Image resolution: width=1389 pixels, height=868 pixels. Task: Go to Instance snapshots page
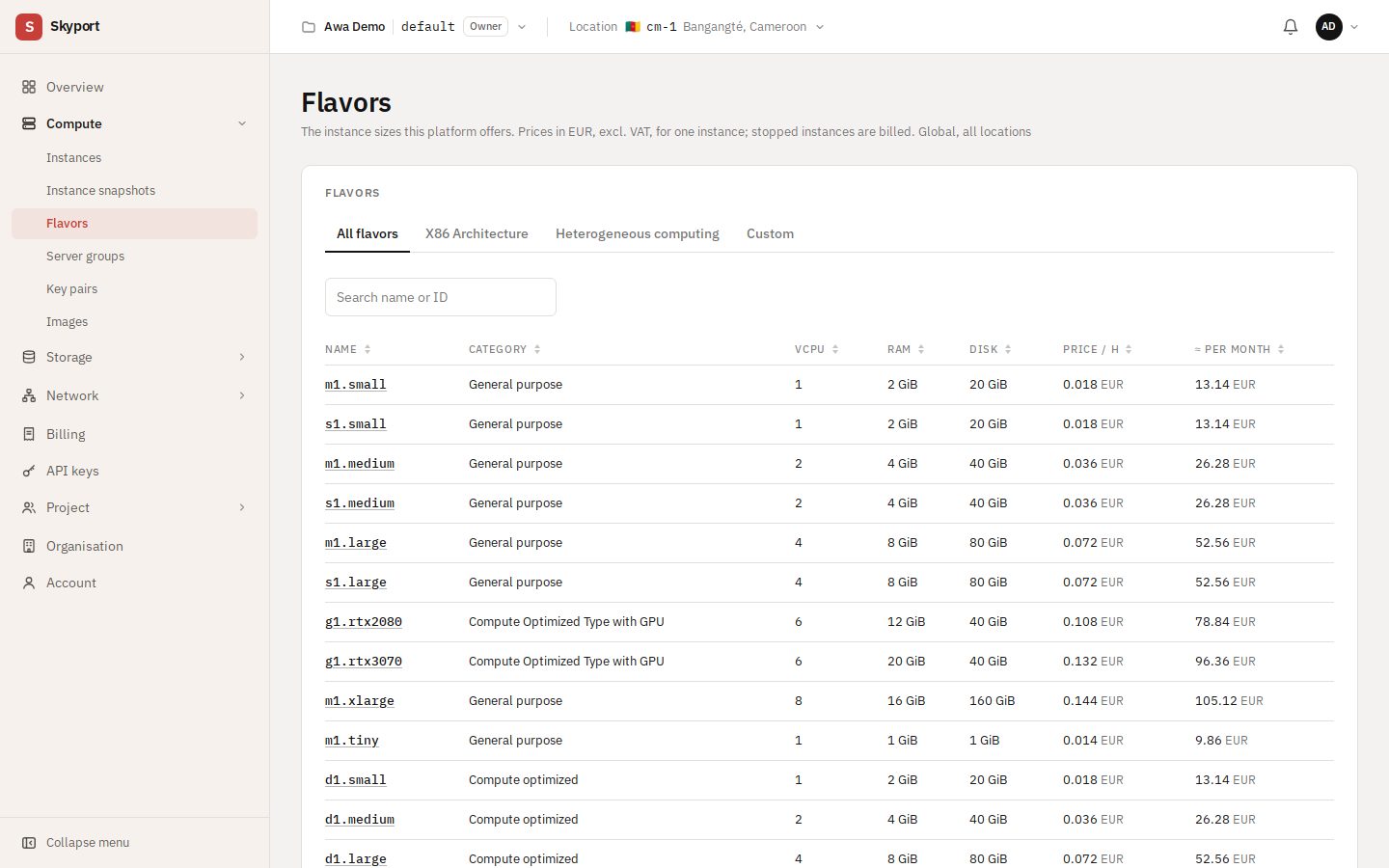pyautogui.click(x=135, y=191)
